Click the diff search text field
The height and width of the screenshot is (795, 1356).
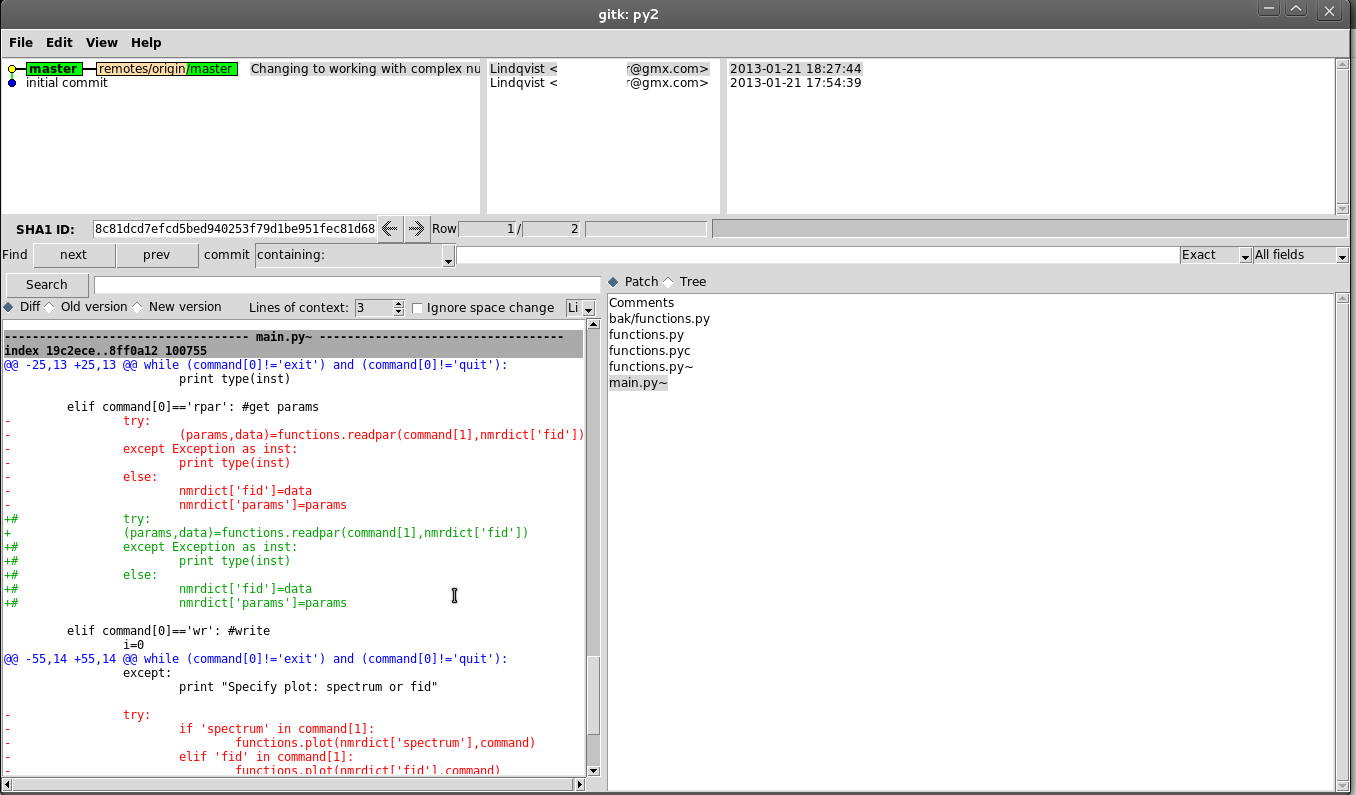pos(347,285)
